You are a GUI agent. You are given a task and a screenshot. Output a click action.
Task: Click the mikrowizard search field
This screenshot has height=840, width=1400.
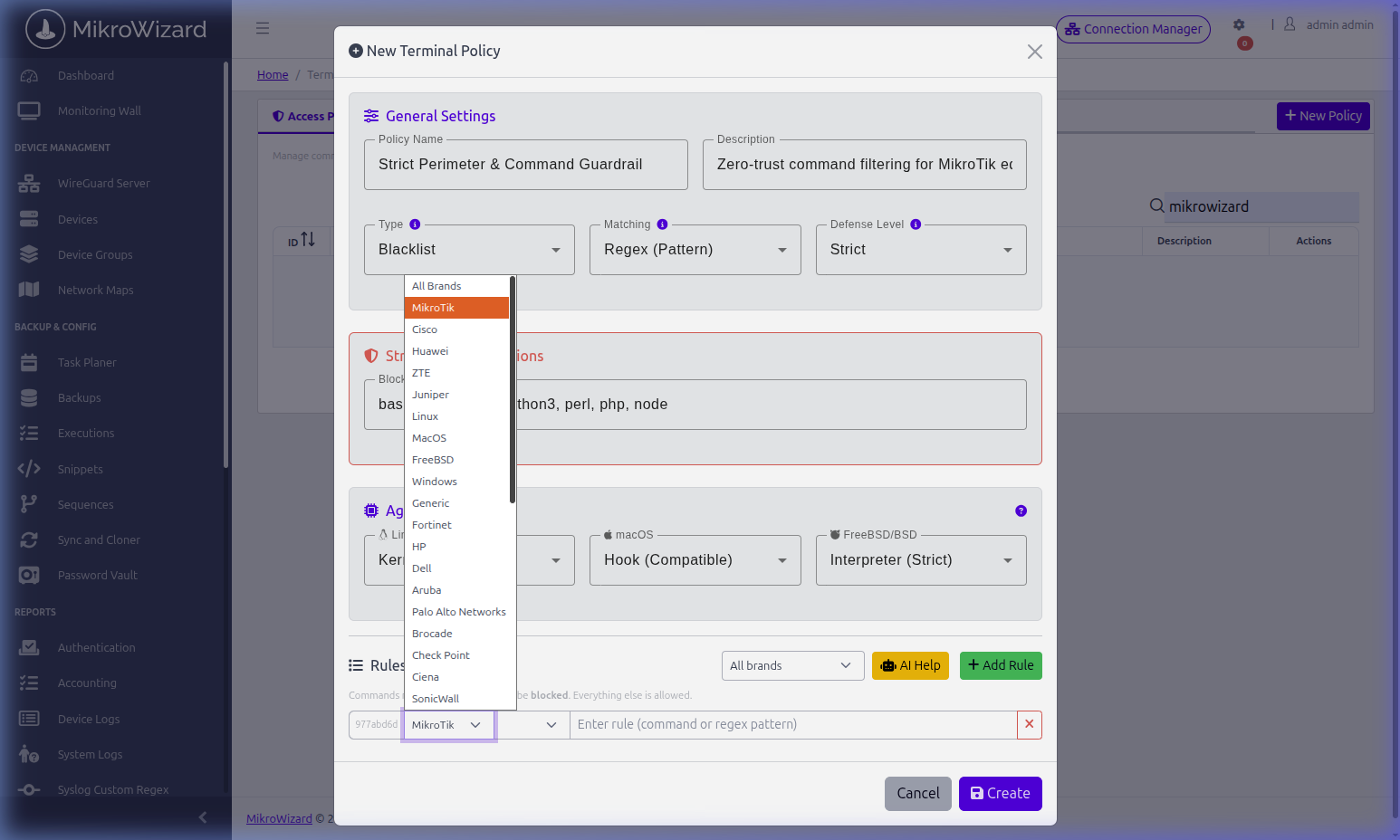1262,206
